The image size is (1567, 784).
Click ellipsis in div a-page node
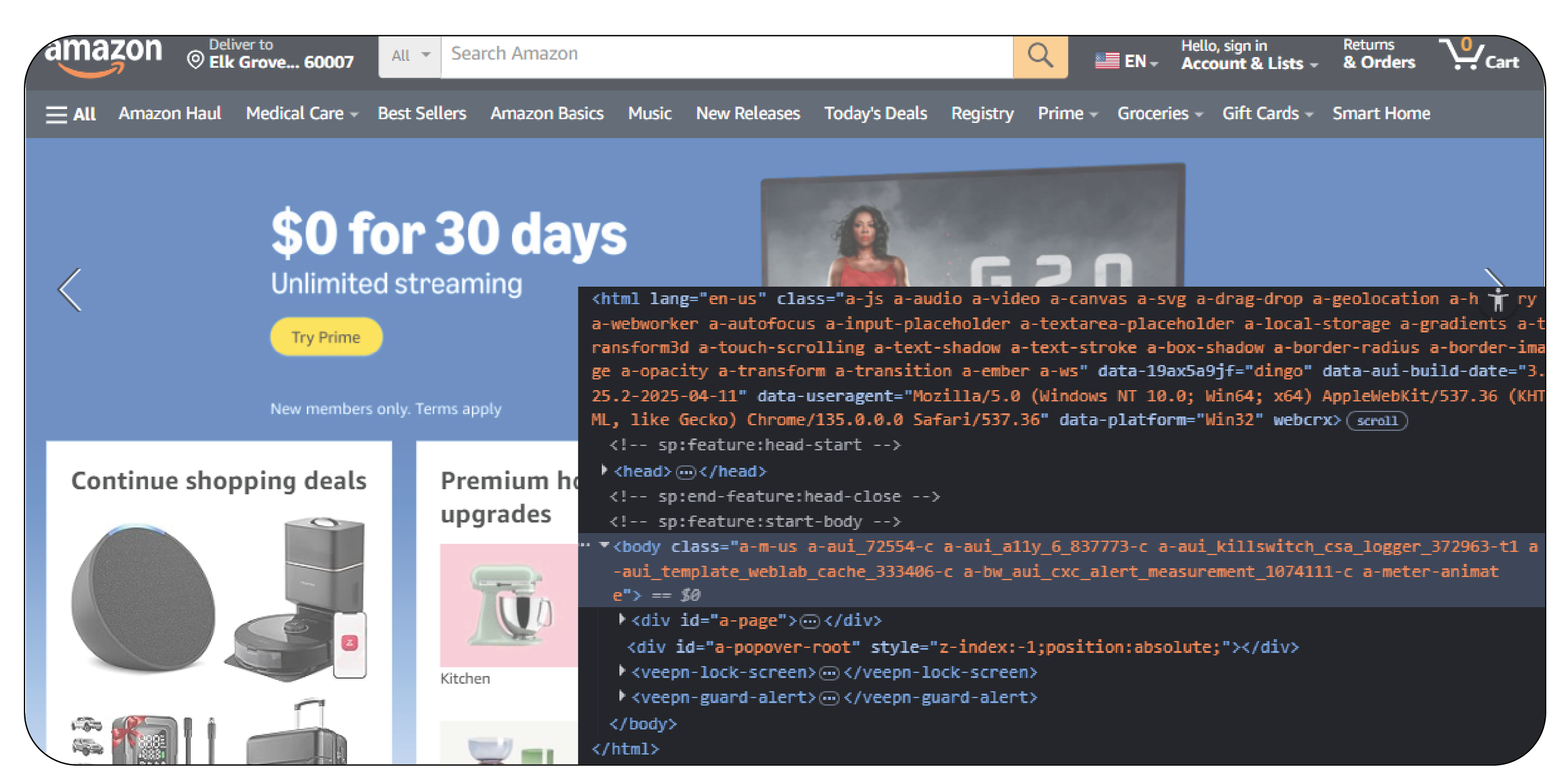810,622
